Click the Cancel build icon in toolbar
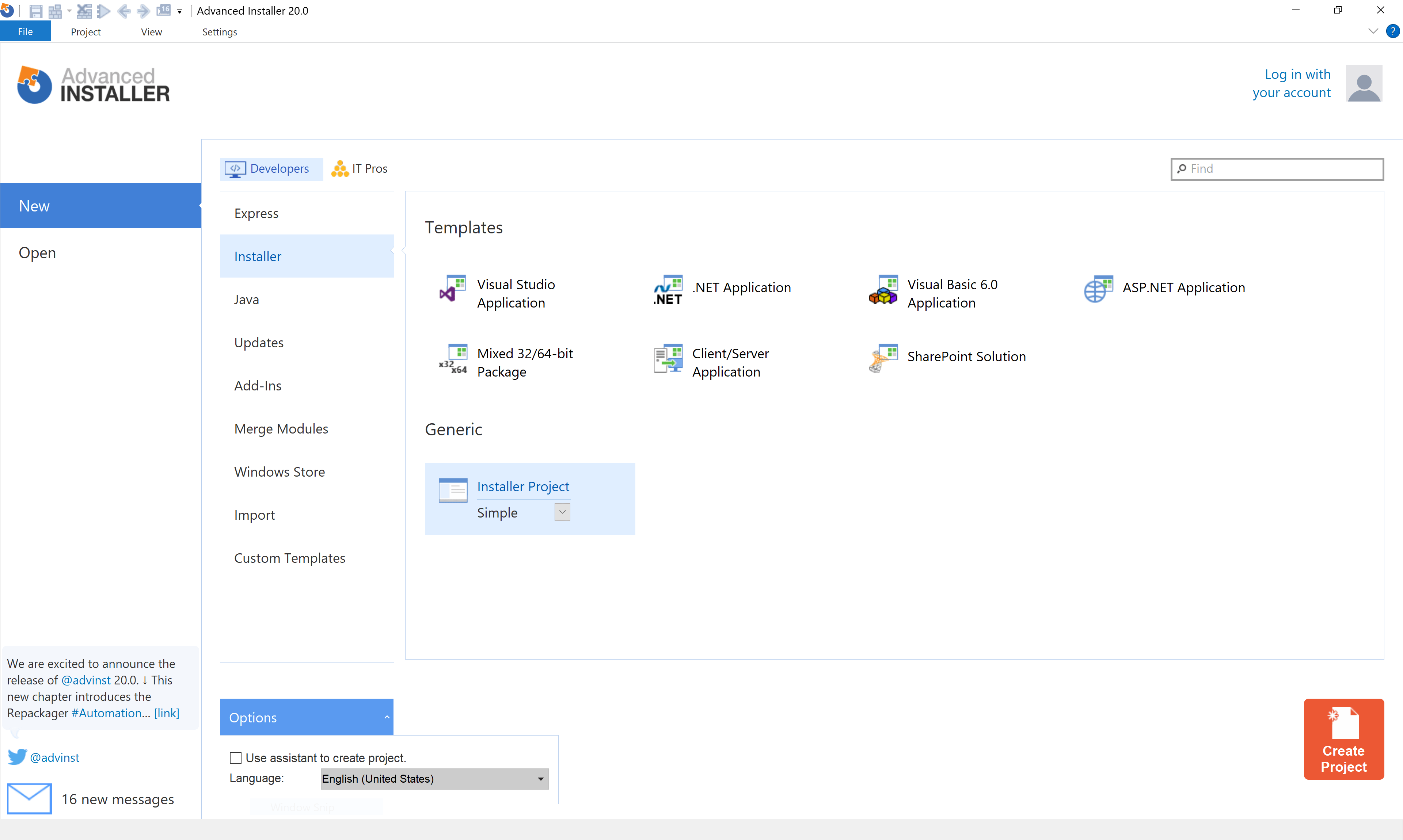The width and height of the screenshot is (1403, 840). (84, 11)
